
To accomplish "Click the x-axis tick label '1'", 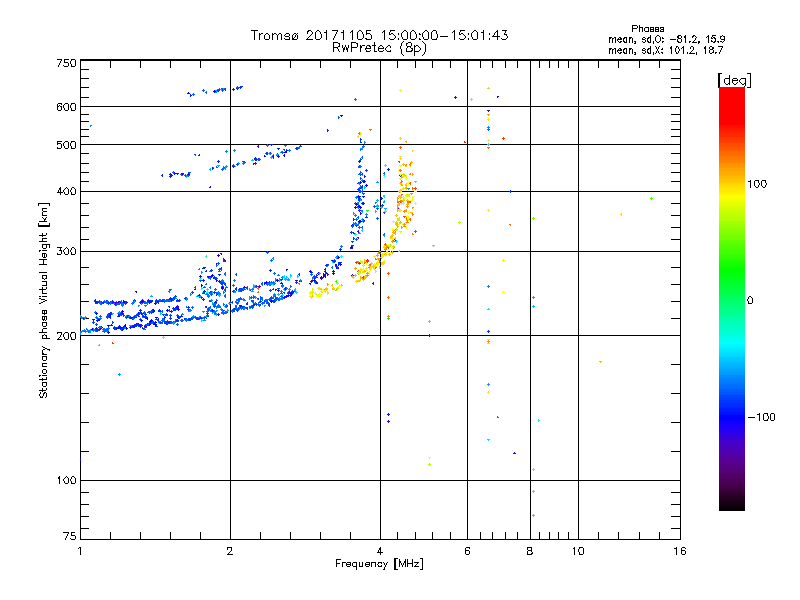I will coord(80,551).
